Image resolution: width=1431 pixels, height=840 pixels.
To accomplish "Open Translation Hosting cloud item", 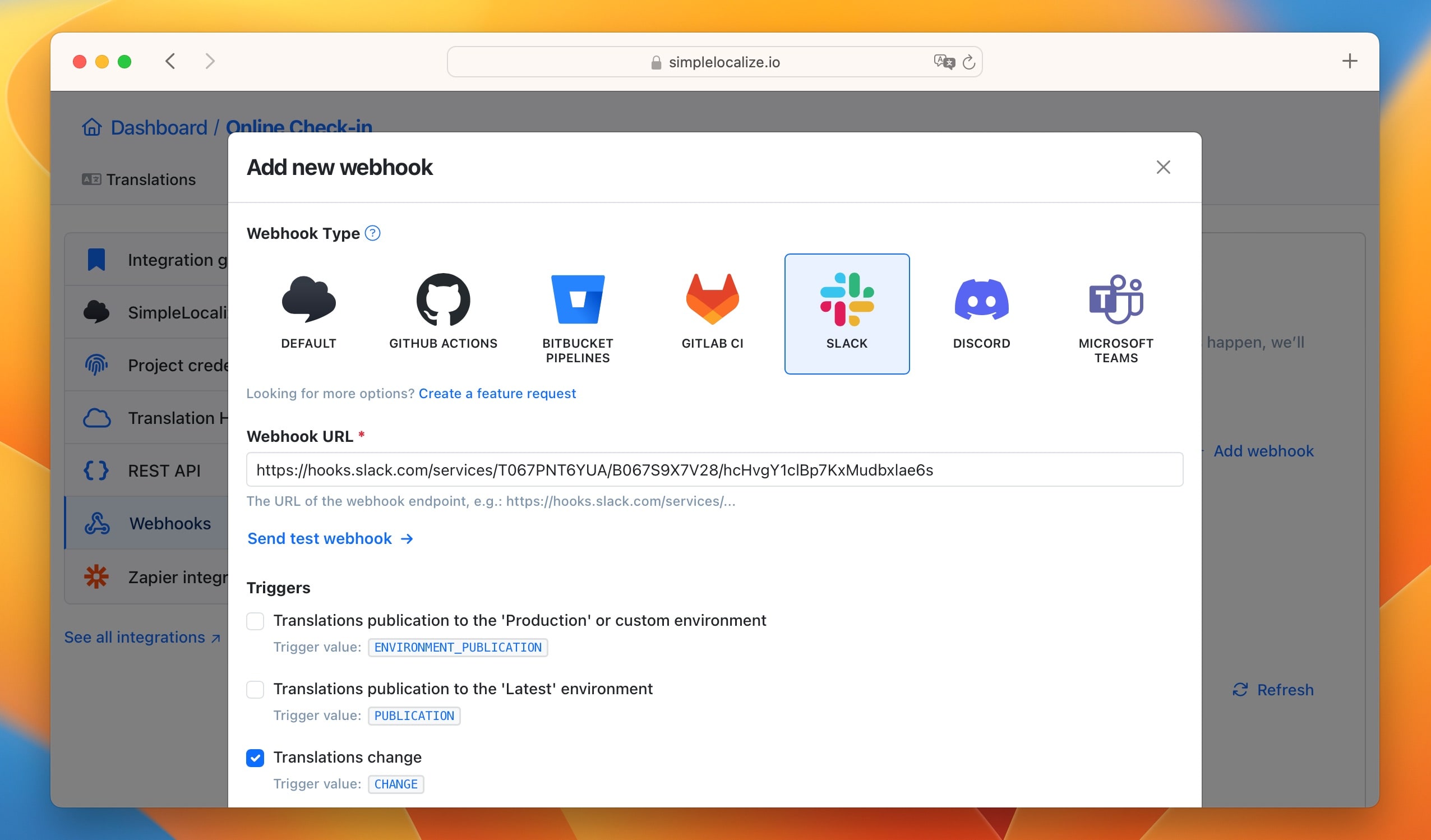I will [x=146, y=417].
